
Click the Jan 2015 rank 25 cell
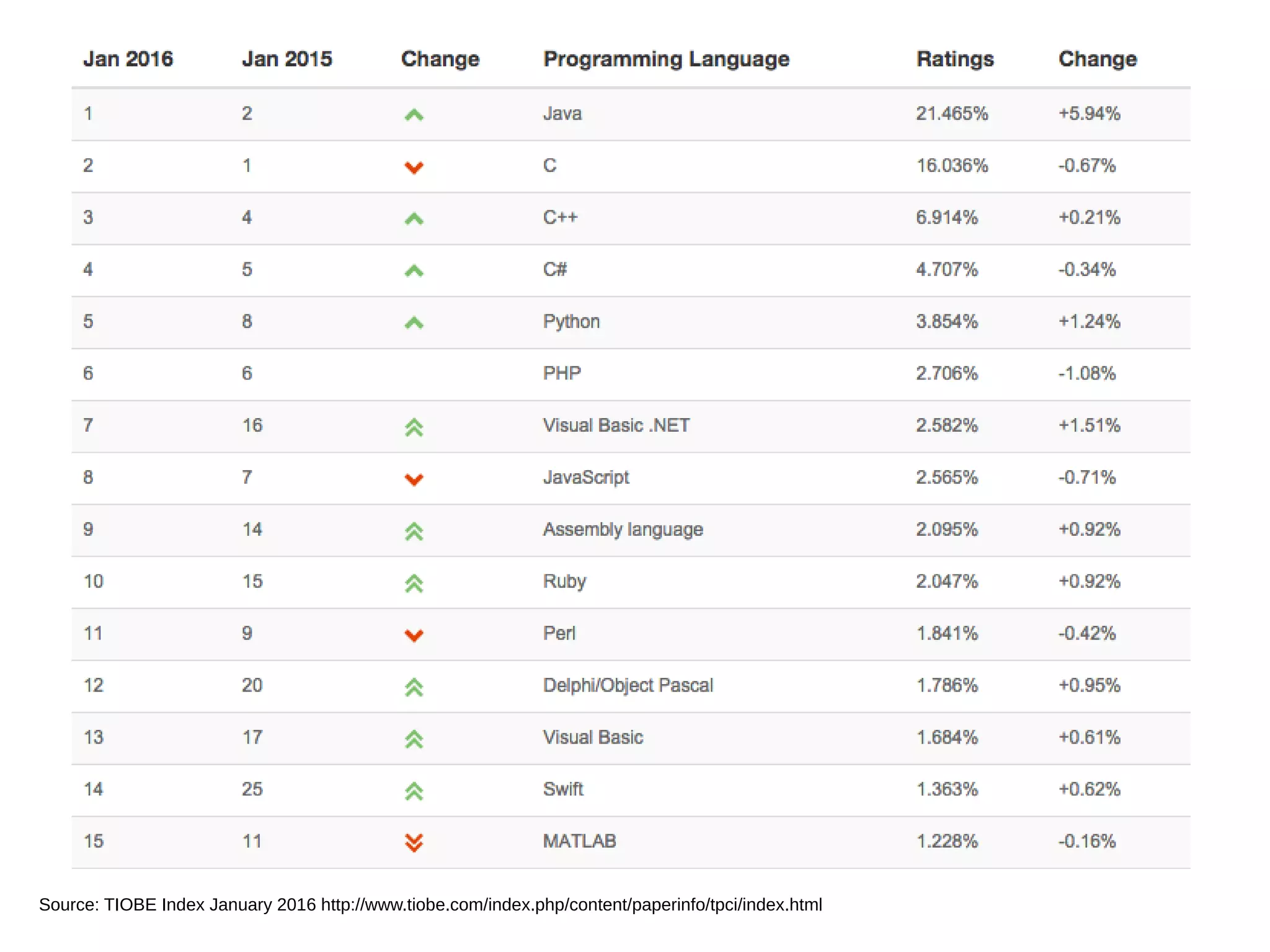tap(252, 789)
